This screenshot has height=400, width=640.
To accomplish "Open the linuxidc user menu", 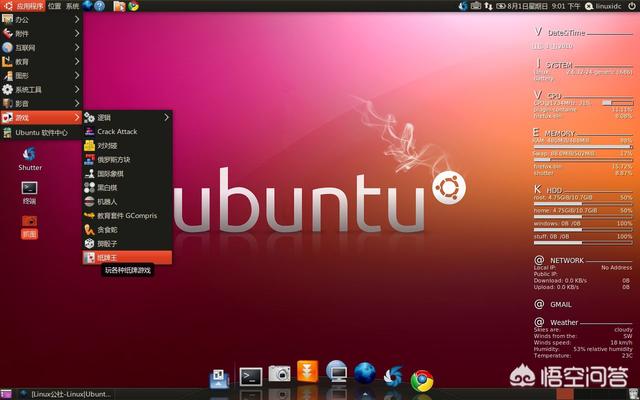I will tap(603, 6).
